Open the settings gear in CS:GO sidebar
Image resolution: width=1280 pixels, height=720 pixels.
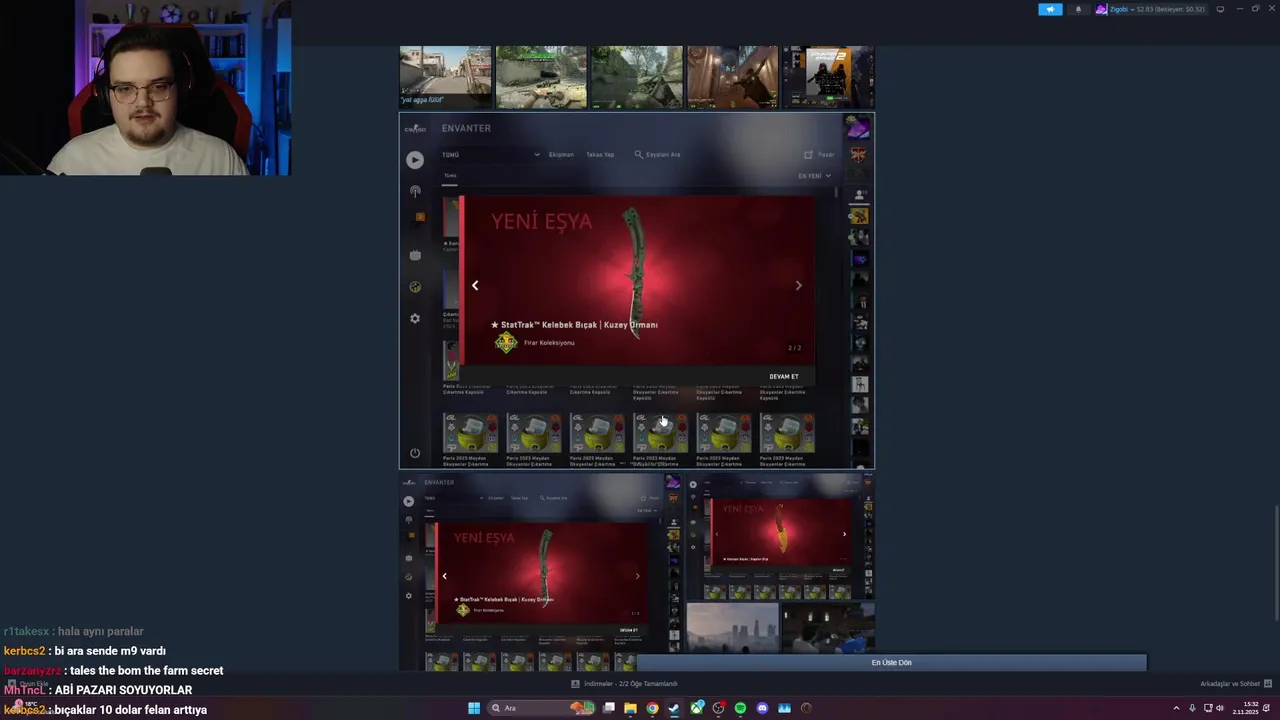(x=415, y=318)
